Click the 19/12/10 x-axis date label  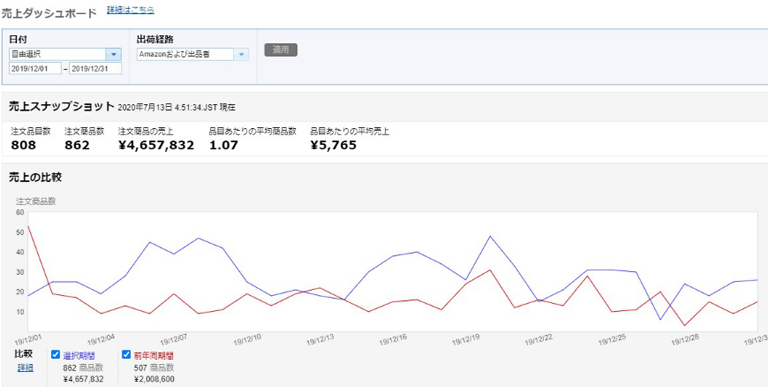(247, 340)
